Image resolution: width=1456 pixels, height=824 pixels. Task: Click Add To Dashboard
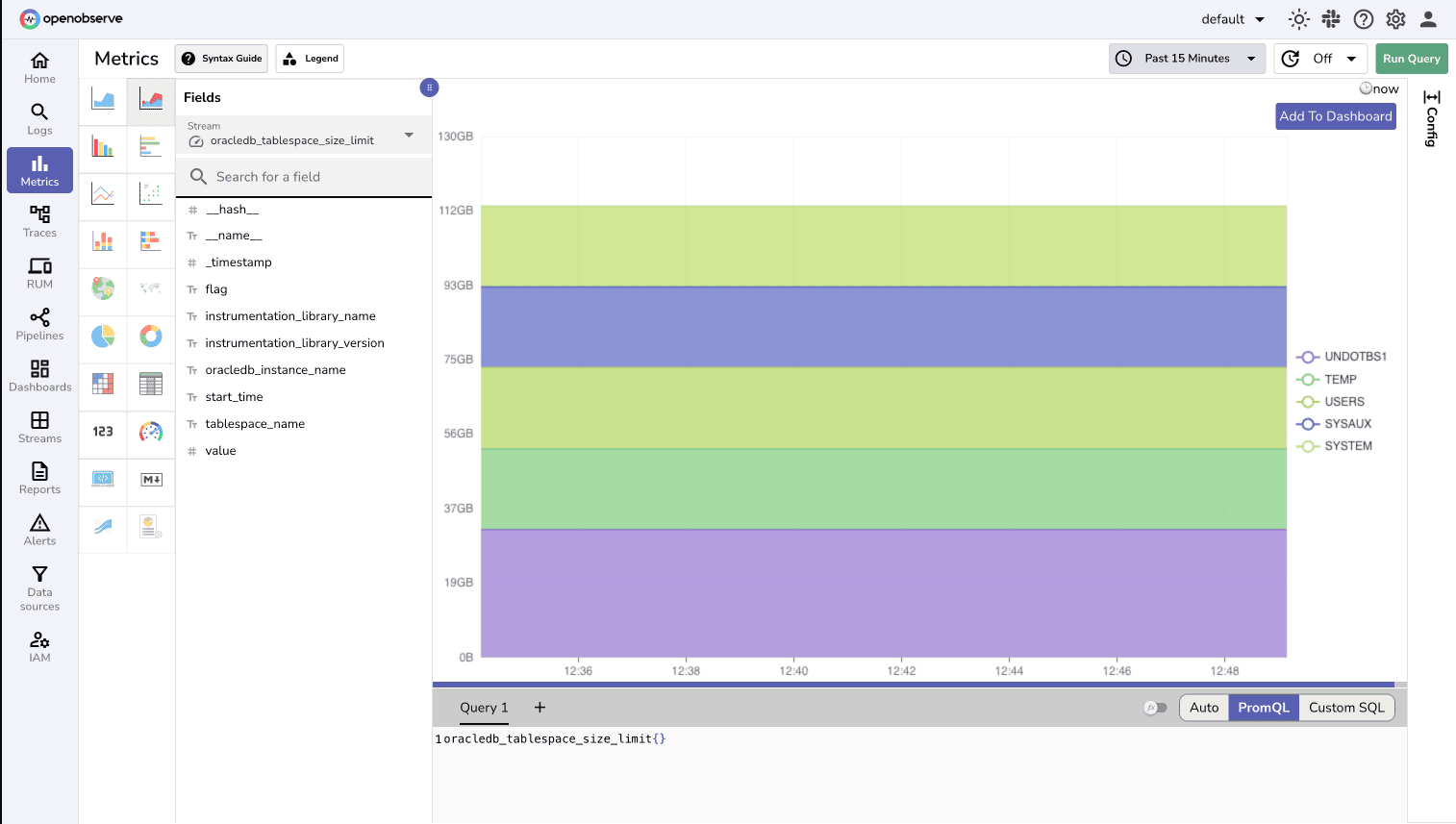click(1335, 115)
